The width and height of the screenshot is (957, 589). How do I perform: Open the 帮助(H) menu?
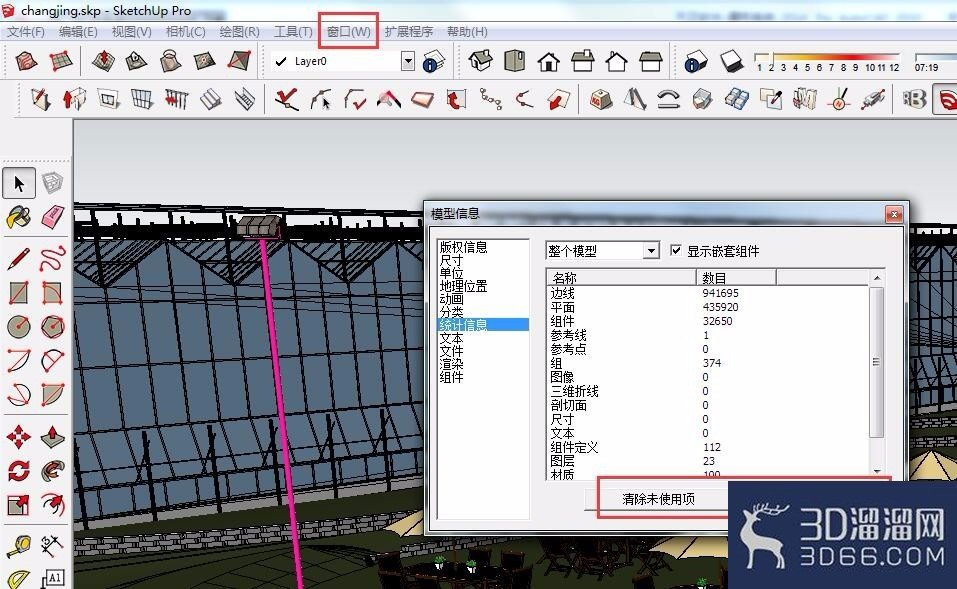click(x=467, y=32)
